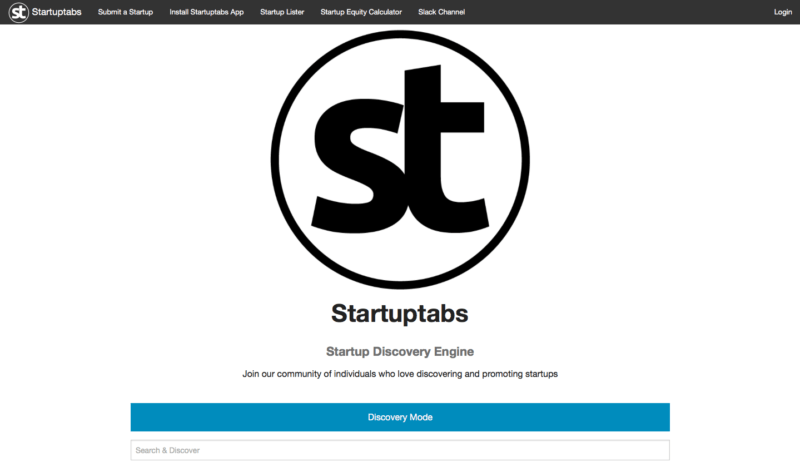The image size is (800, 462).
Task: Focus the Search & Discover input field
Action: [x=400, y=450]
